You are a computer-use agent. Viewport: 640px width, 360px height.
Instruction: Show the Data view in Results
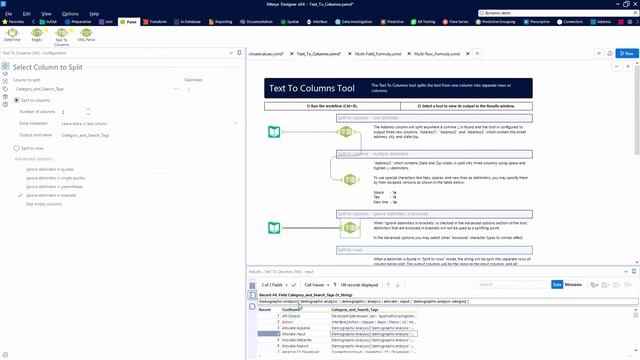[x=557, y=284]
